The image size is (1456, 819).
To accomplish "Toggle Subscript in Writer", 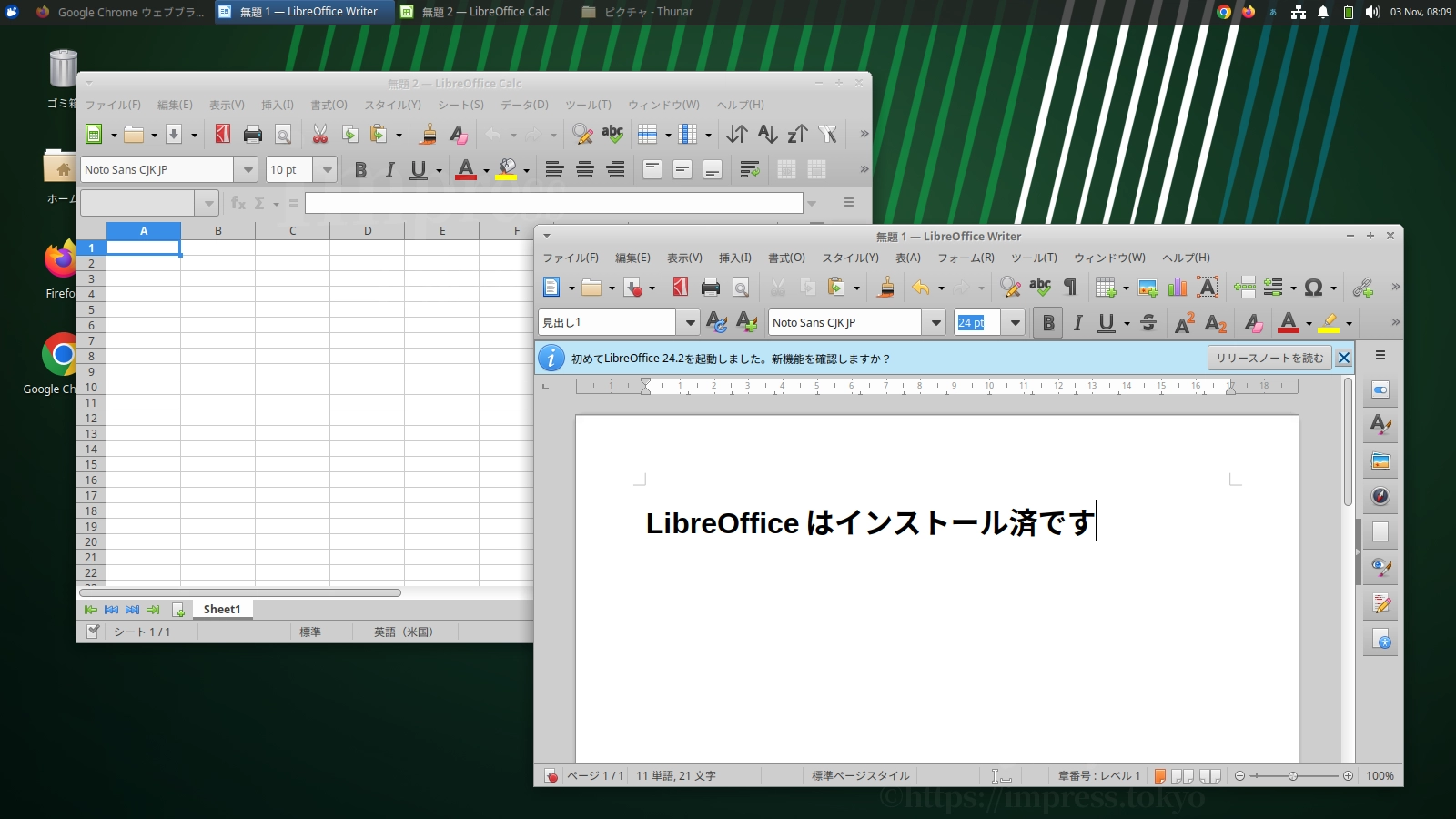I will click(x=1215, y=322).
